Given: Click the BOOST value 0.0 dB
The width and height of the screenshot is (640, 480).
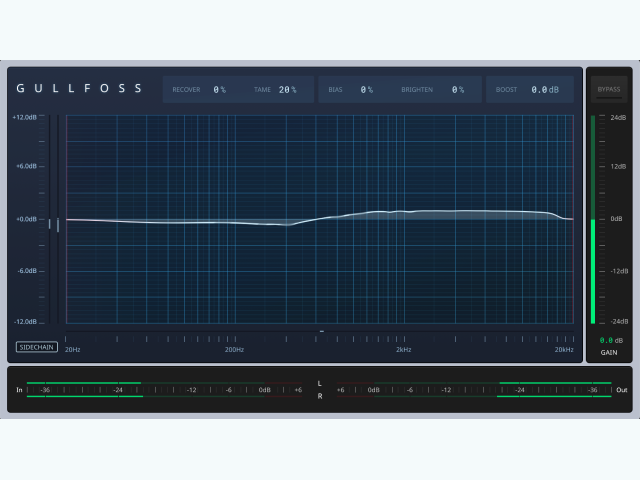Looking at the screenshot, I should coord(545,90).
